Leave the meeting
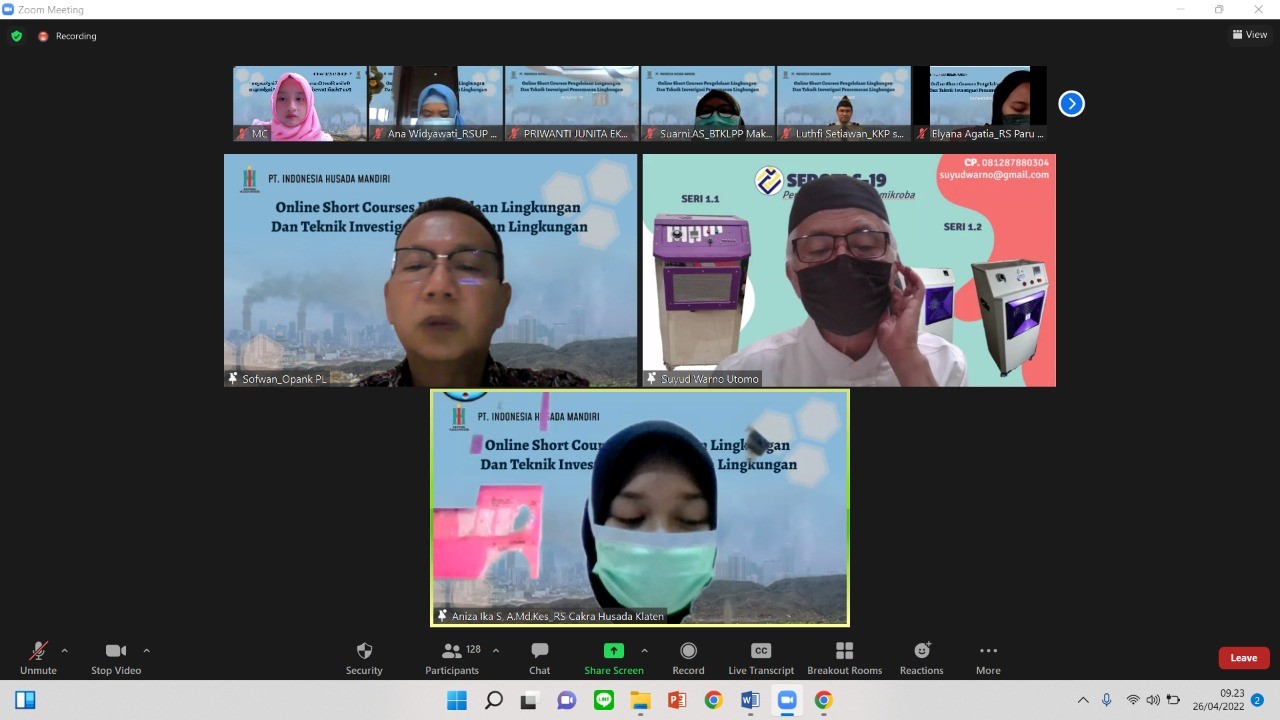The image size is (1280, 720). point(1244,658)
